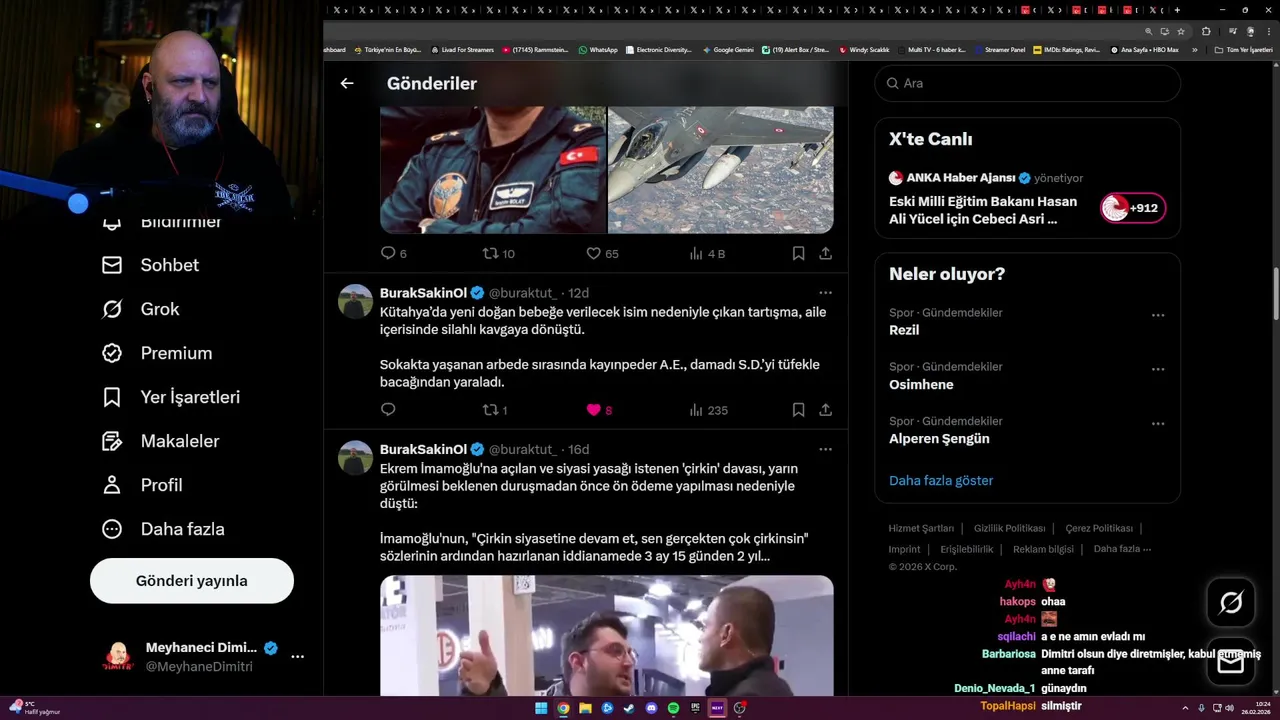This screenshot has width=1280, height=720.
Task: Open Tüm Yer İşaretleri bookmarks folder
Action: coord(1243,49)
